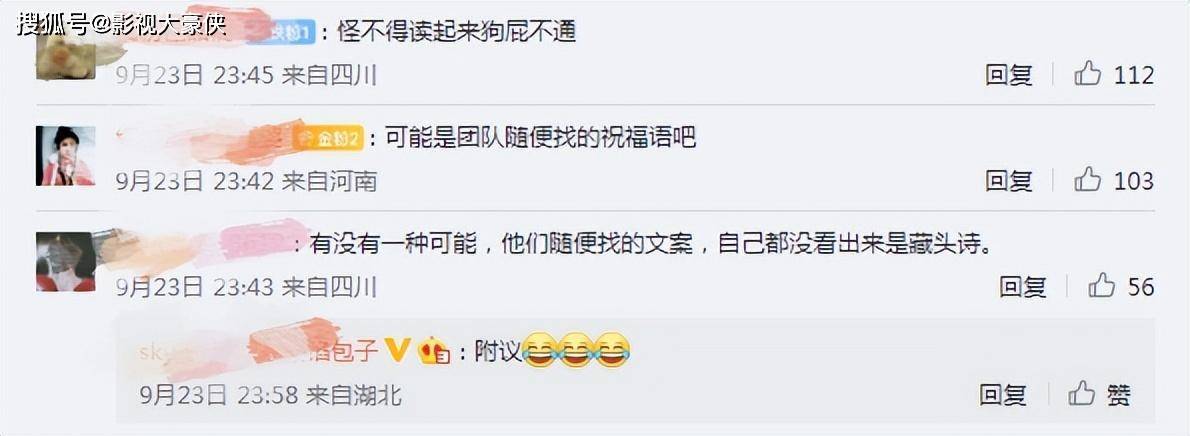
Task: Open avatar of the 河南 commenter
Action: [x=65, y=156]
